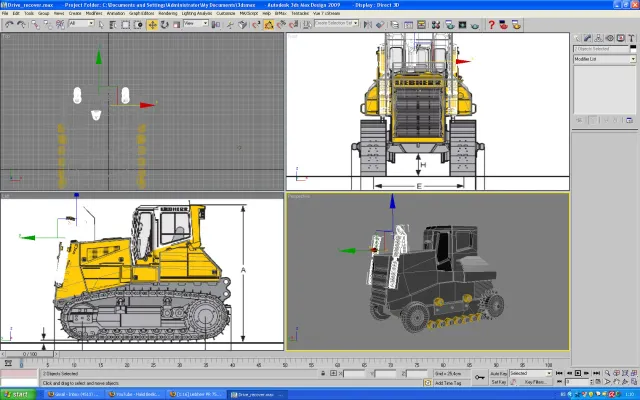Open Render Setup teapot icon
640x400 pixels.
pos(450,25)
